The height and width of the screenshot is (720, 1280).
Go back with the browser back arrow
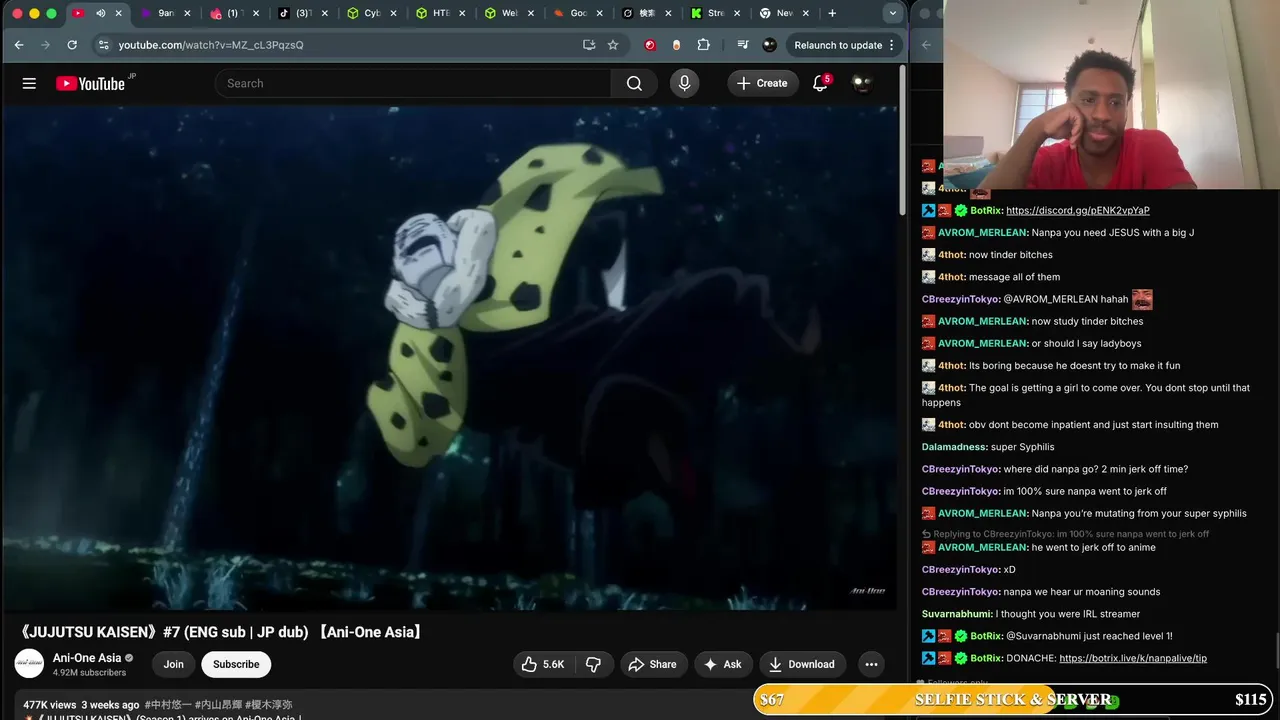19,45
